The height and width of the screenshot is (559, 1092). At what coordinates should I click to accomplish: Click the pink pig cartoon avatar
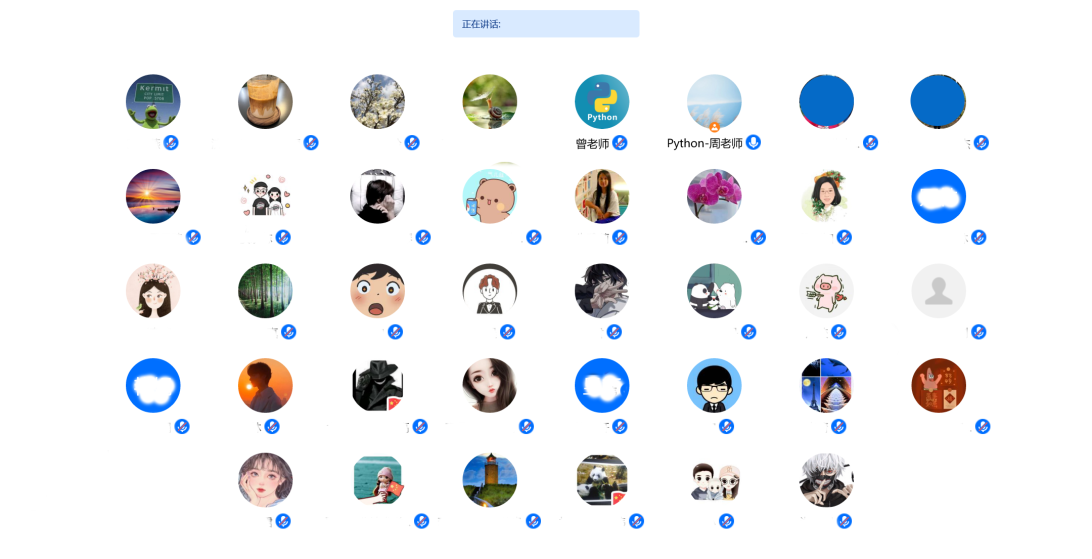(826, 291)
